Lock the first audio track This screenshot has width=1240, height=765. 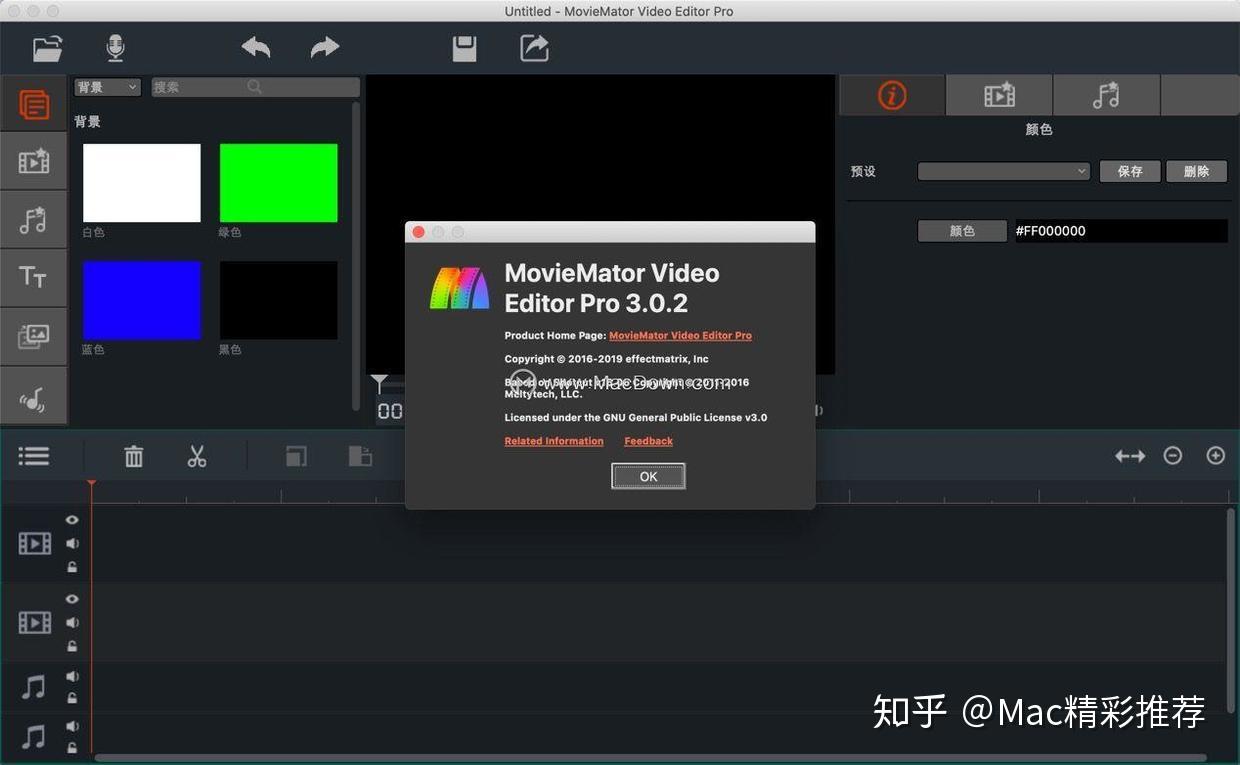point(71,699)
